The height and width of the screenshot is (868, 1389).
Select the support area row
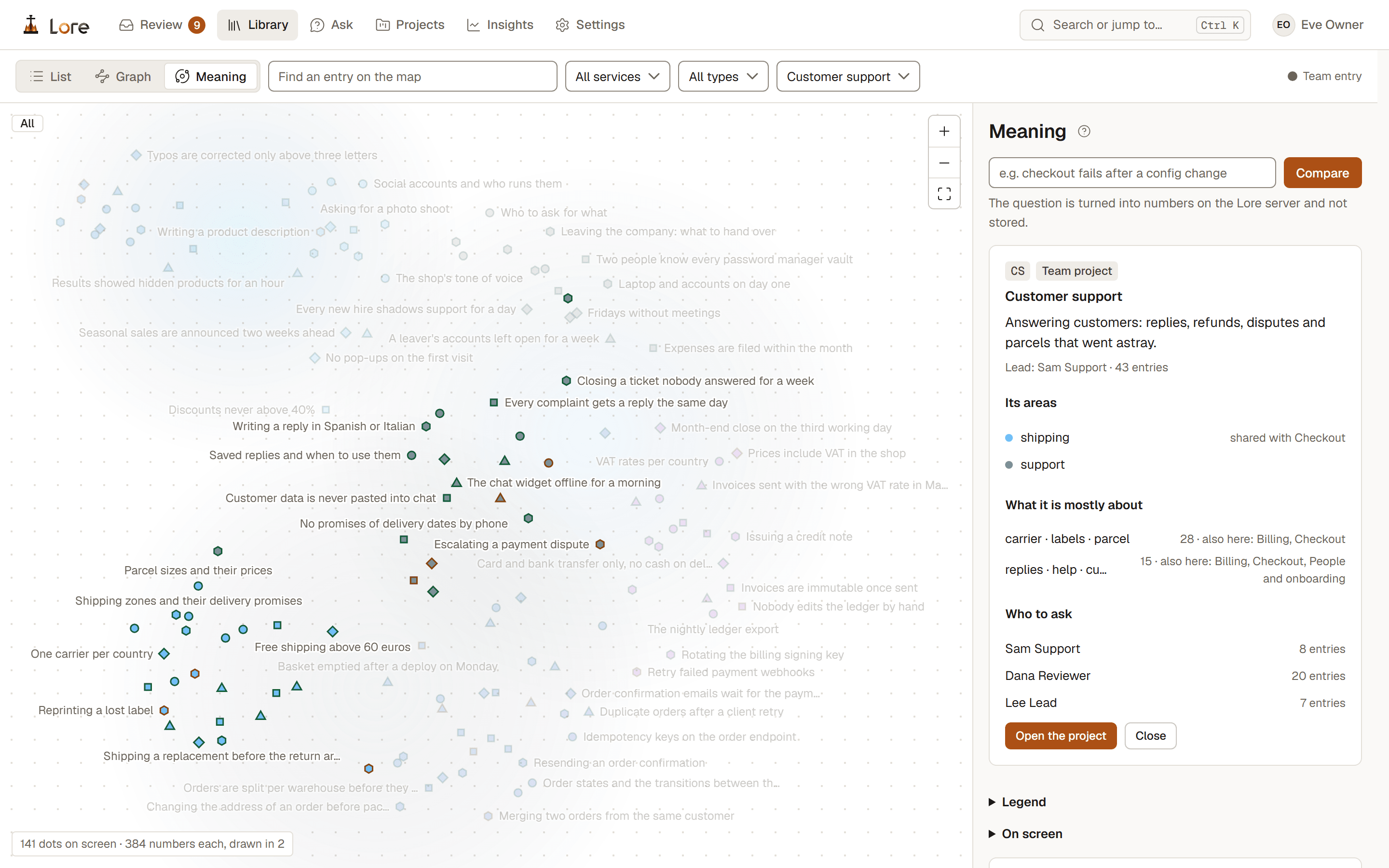coord(1175,464)
